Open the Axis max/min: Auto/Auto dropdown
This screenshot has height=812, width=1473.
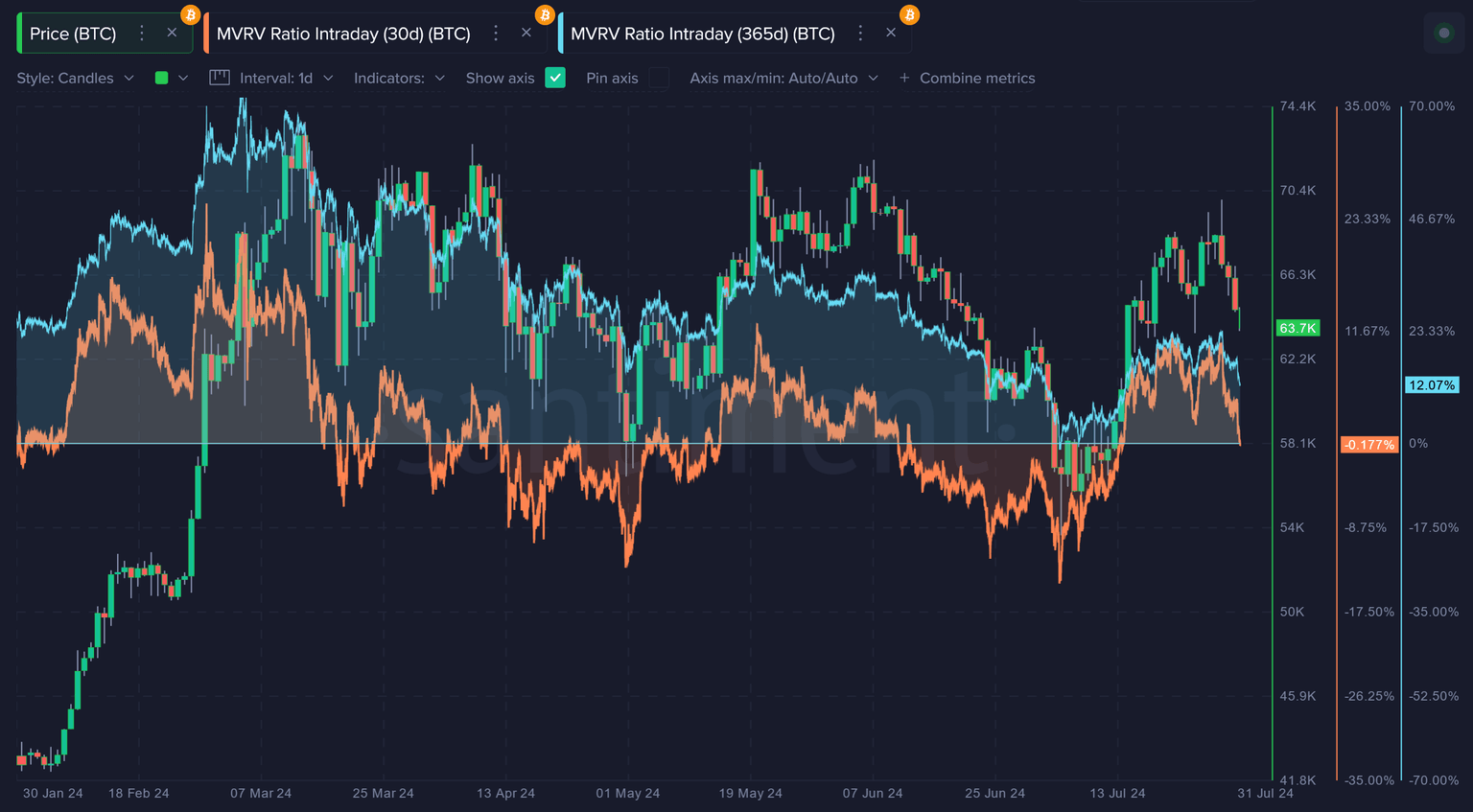point(783,78)
